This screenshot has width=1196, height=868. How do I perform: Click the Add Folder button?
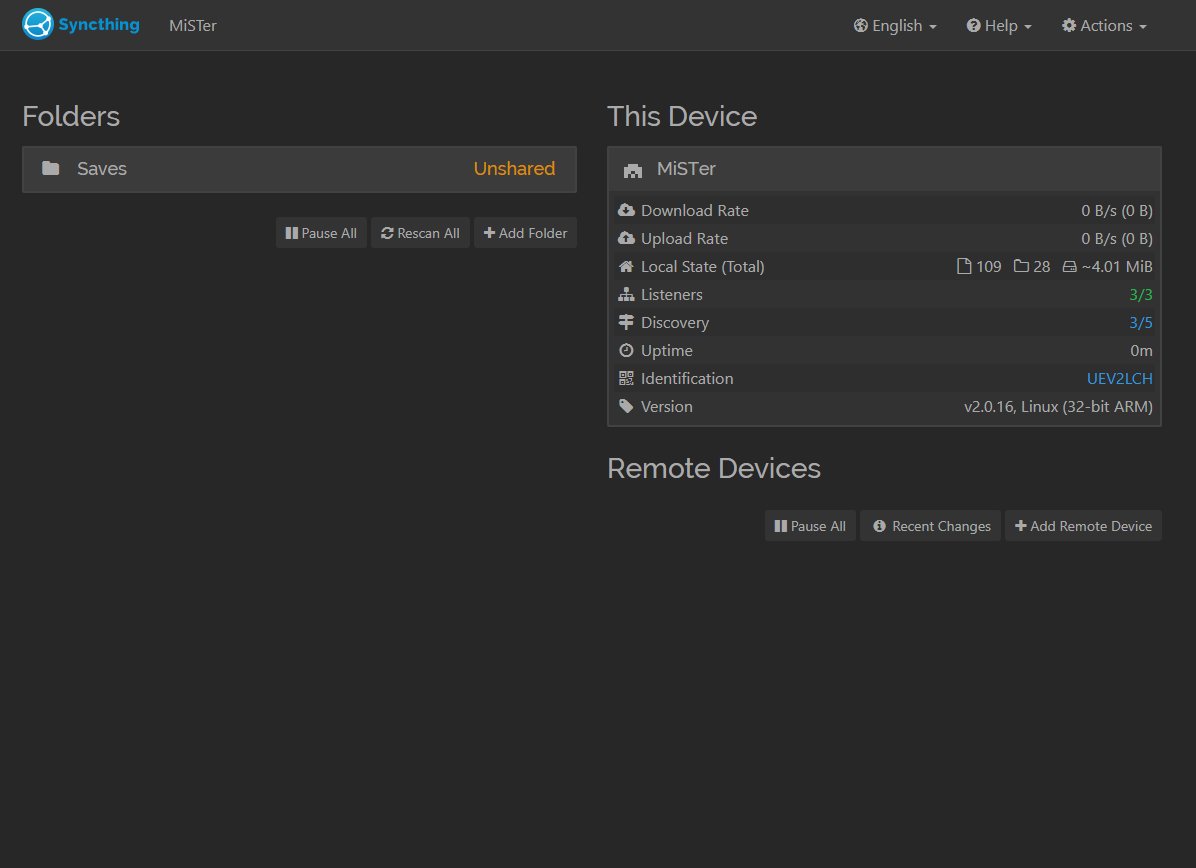point(526,233)
